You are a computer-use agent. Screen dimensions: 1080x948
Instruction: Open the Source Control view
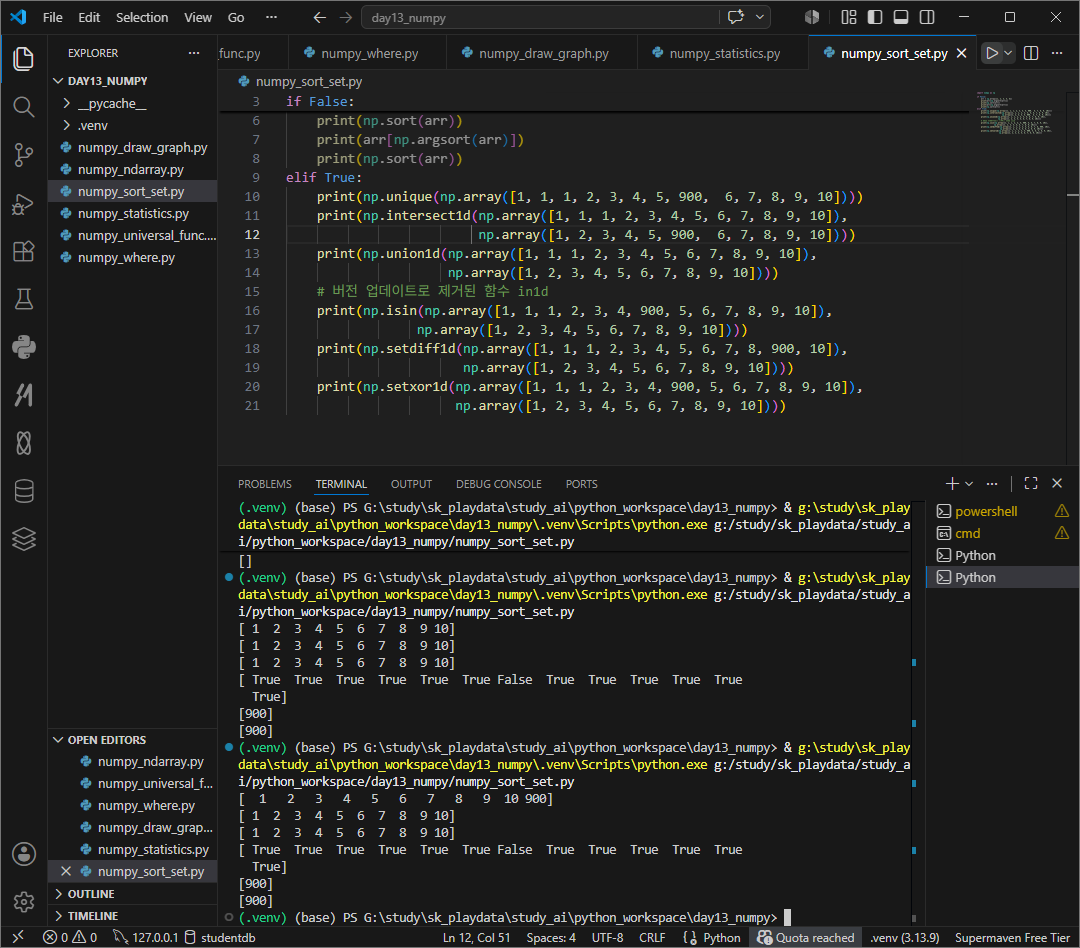[23, 154]
